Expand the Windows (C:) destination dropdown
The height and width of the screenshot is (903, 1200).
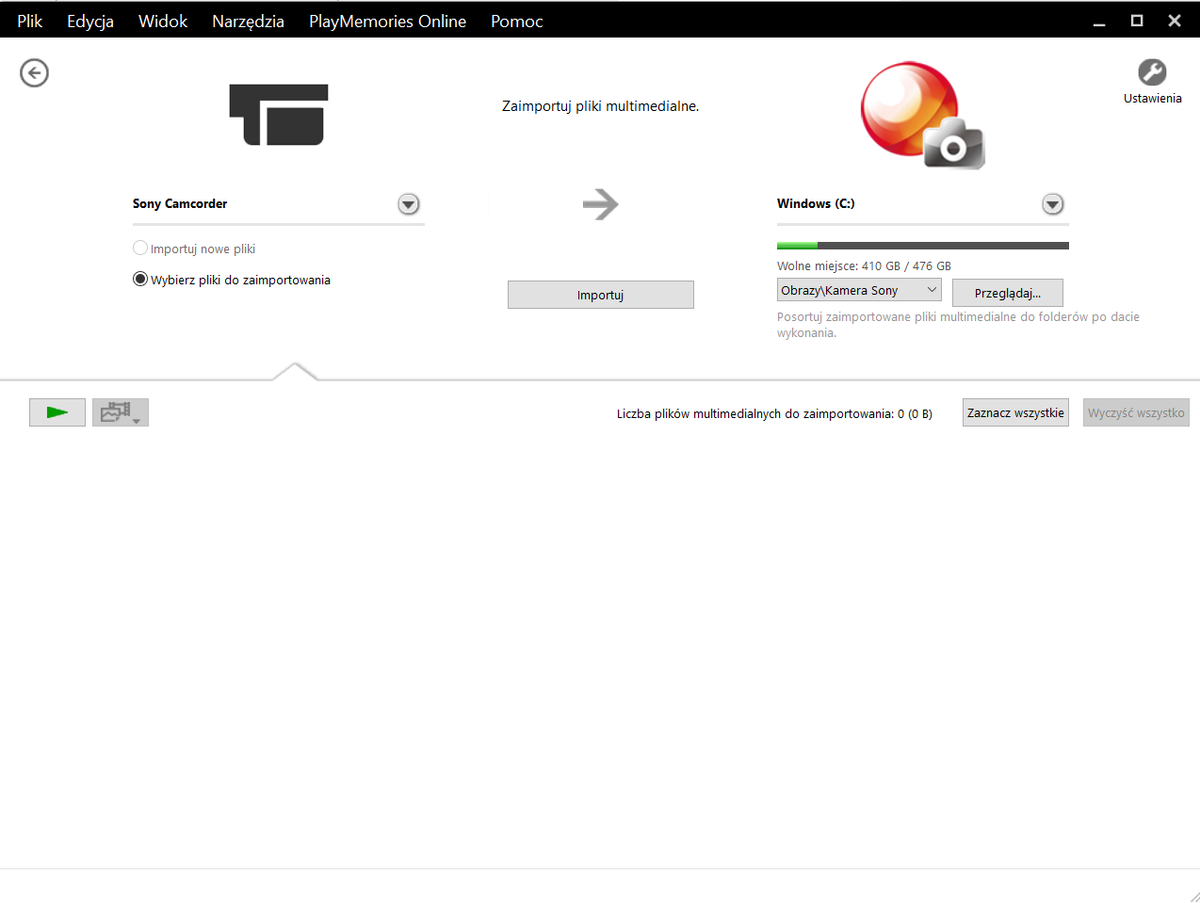click(x=1052, y=204)
